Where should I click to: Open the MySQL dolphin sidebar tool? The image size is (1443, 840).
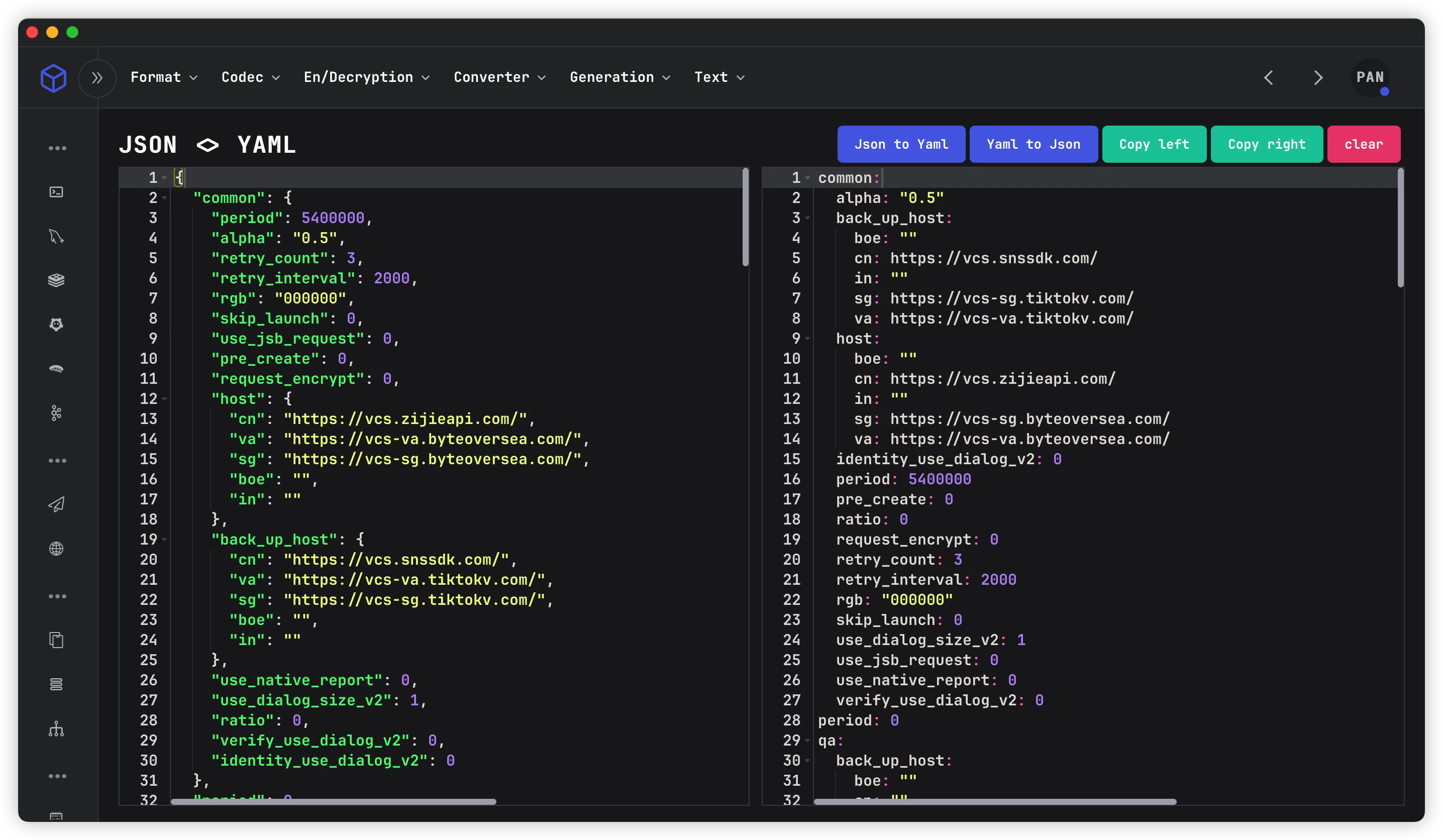click(x=56, y=236)
